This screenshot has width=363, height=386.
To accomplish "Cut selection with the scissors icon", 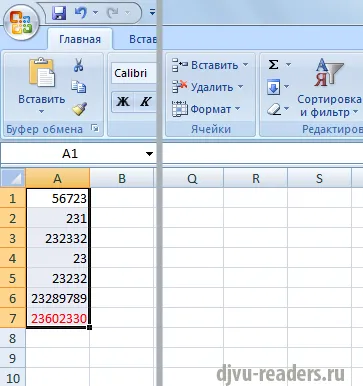I will pos(78,65).
